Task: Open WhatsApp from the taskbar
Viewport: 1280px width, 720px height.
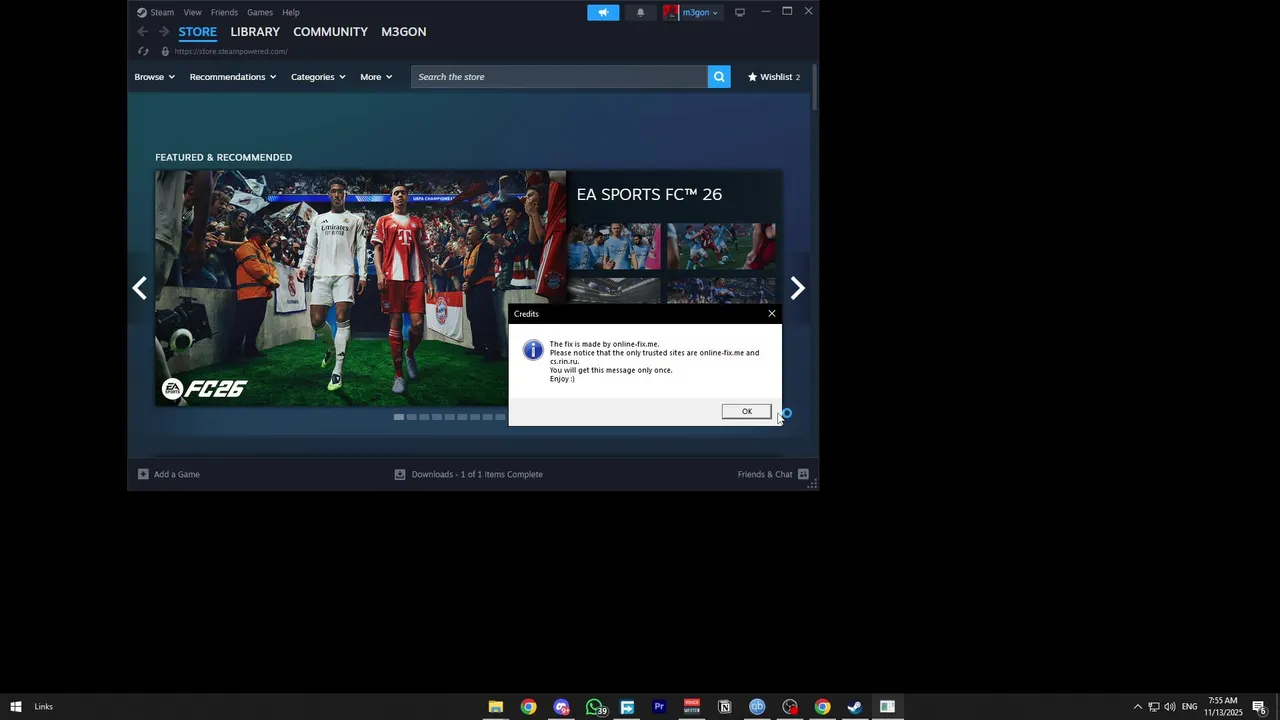Action: click(x=595, y=707)
